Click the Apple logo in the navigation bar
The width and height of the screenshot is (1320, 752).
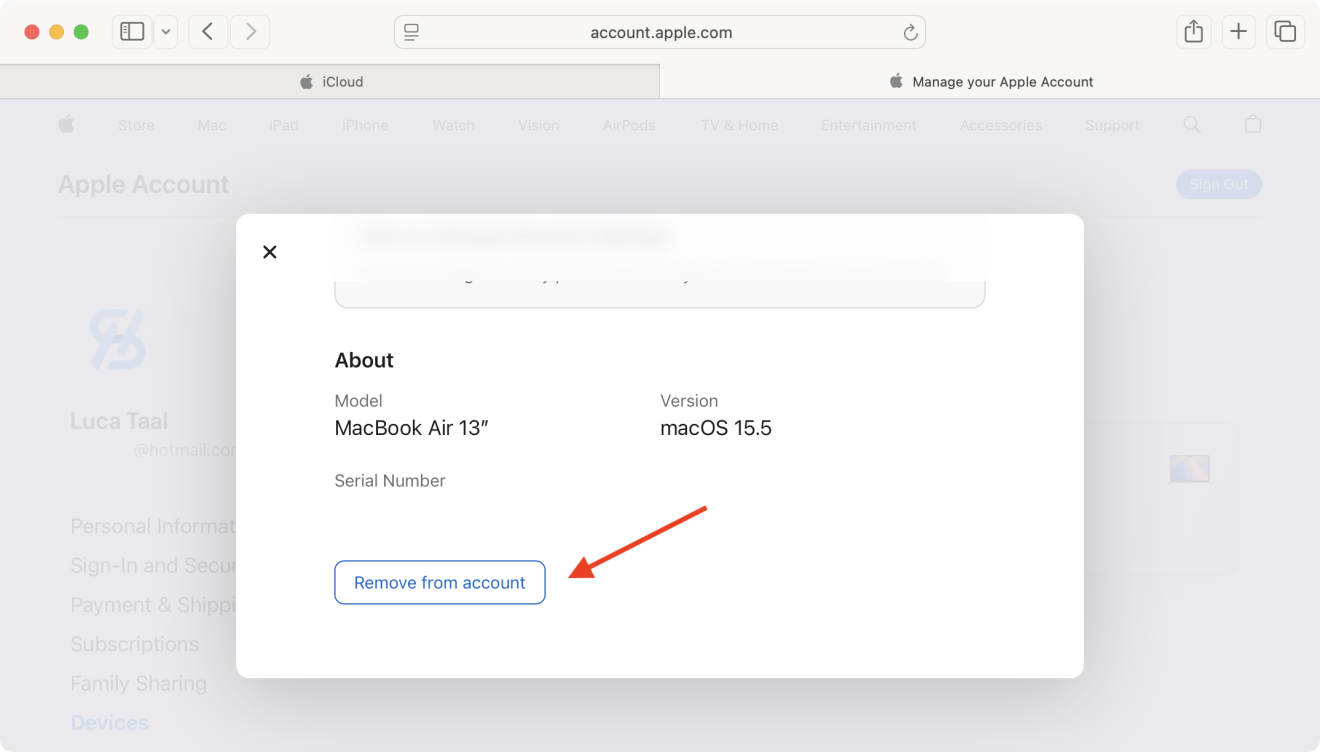pos(66,124)
